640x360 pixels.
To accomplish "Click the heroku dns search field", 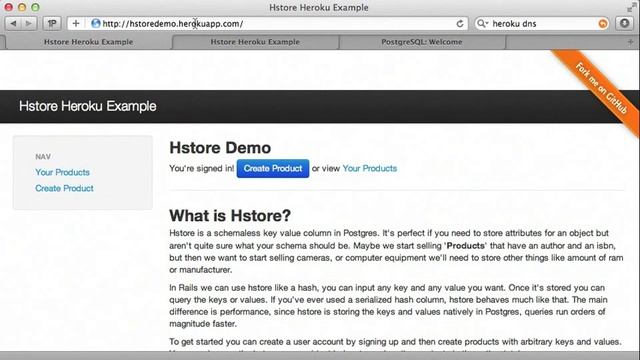I will (x=543, y=24).
